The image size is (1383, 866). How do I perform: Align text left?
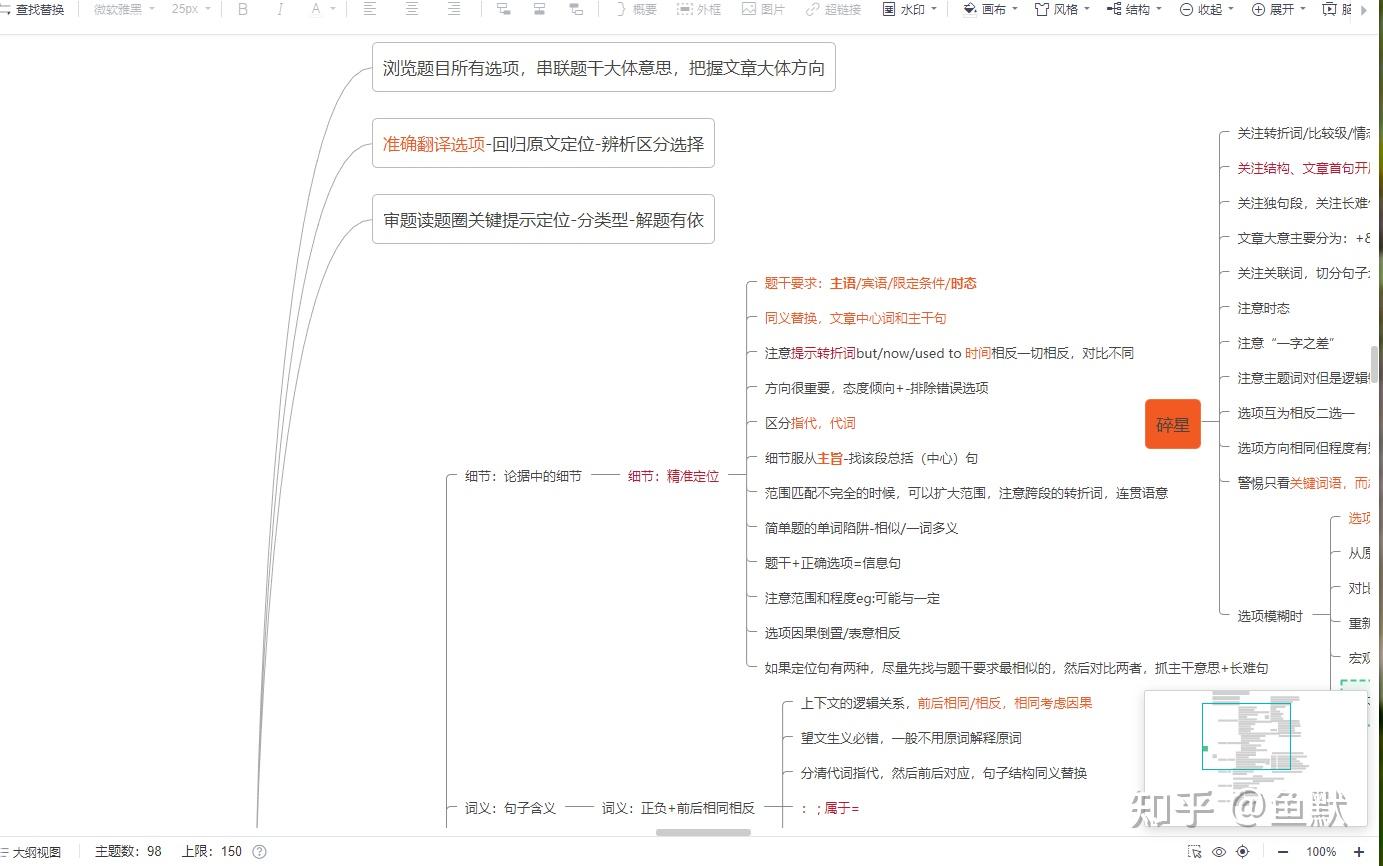(369, 9)
